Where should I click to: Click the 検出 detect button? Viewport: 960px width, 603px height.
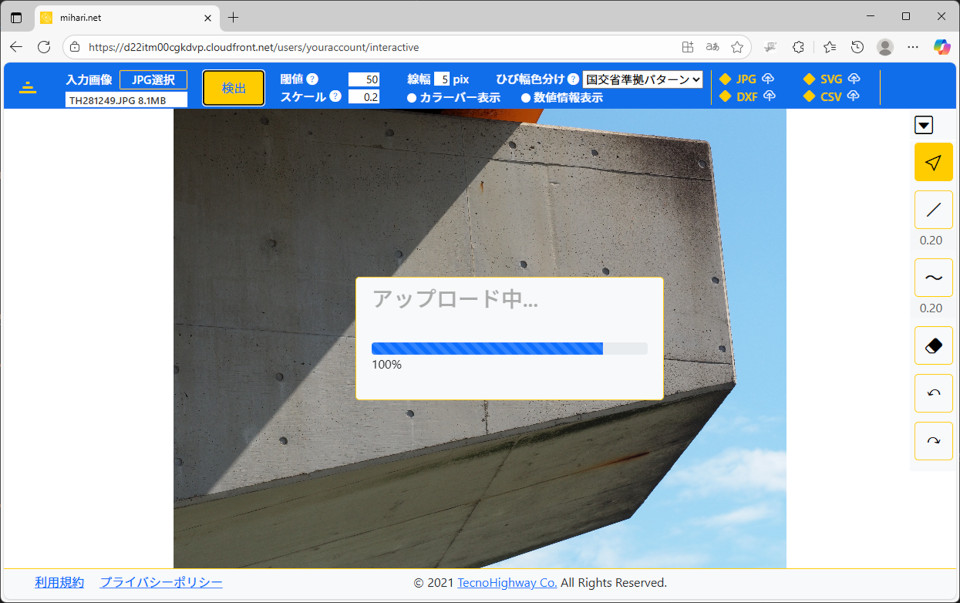click(x=233, y=88)
